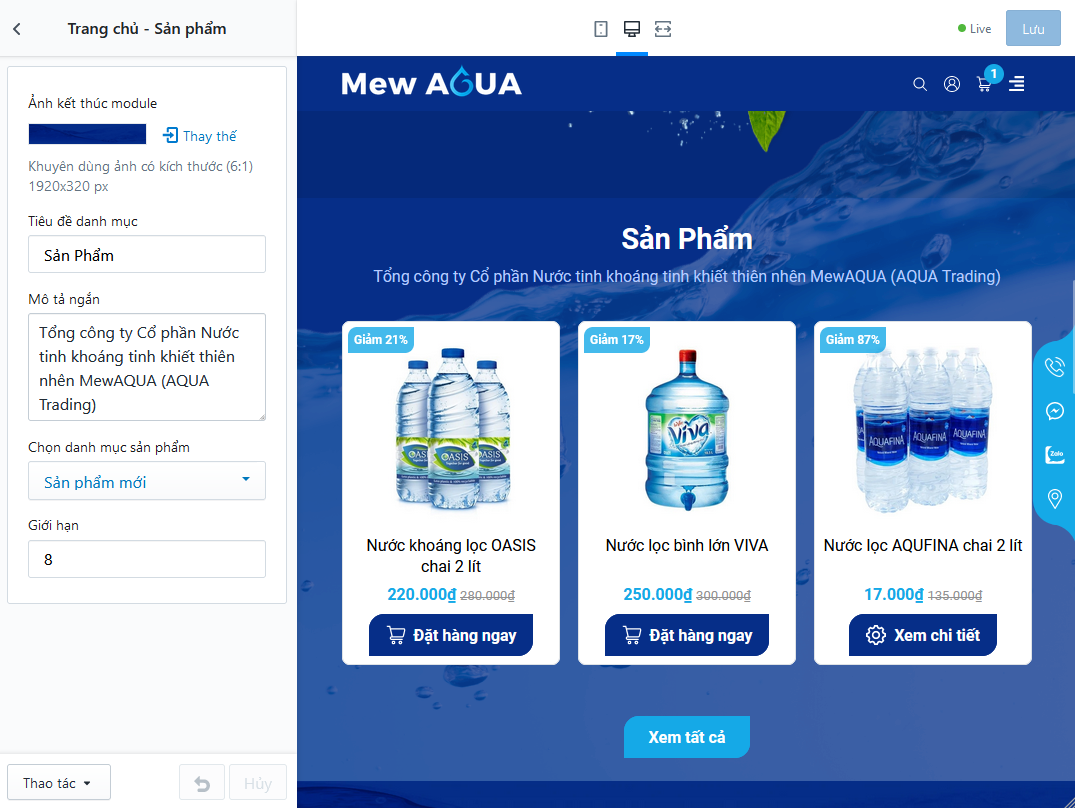Go back using the left arrow icon

[17, 29]
